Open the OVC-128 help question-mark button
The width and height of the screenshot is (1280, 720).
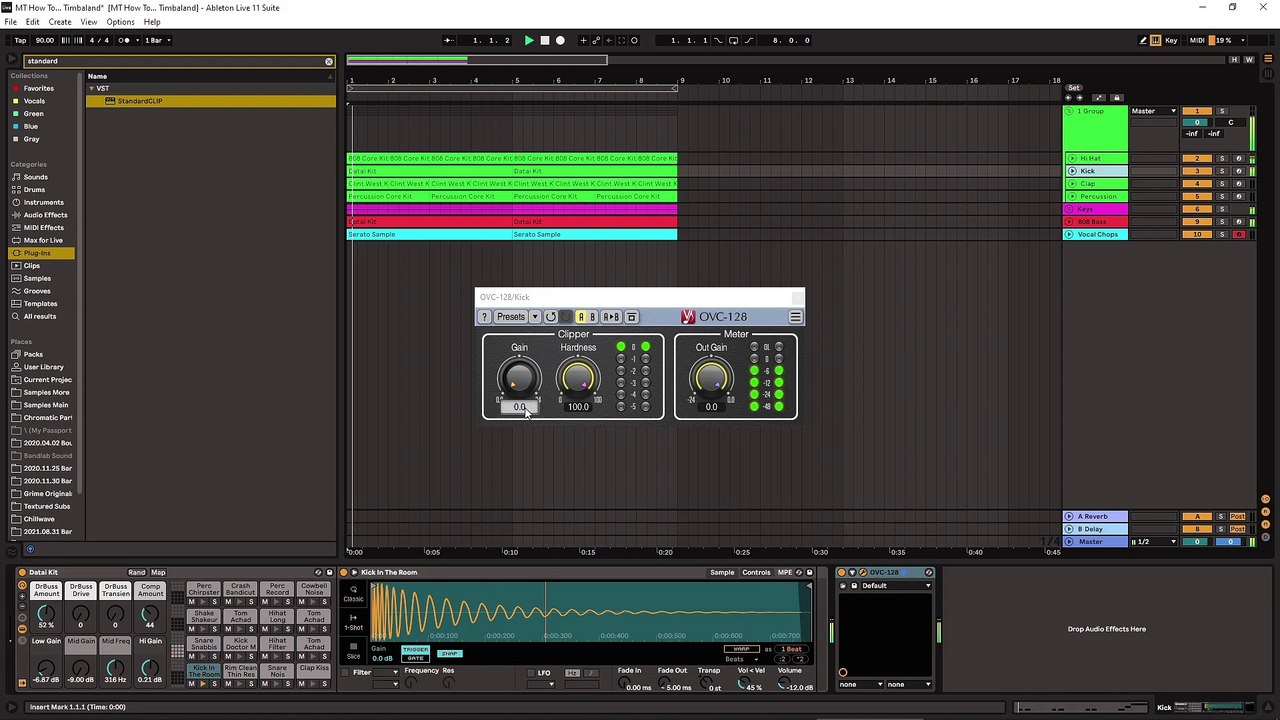point(485,317)
